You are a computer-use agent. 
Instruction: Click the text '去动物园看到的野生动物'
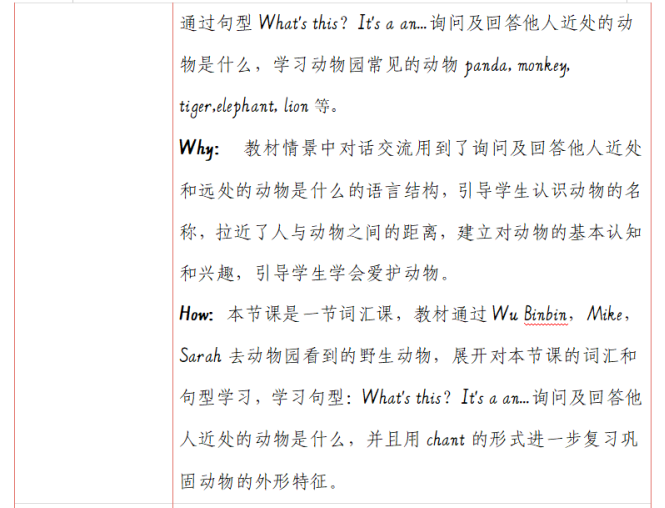330,355
